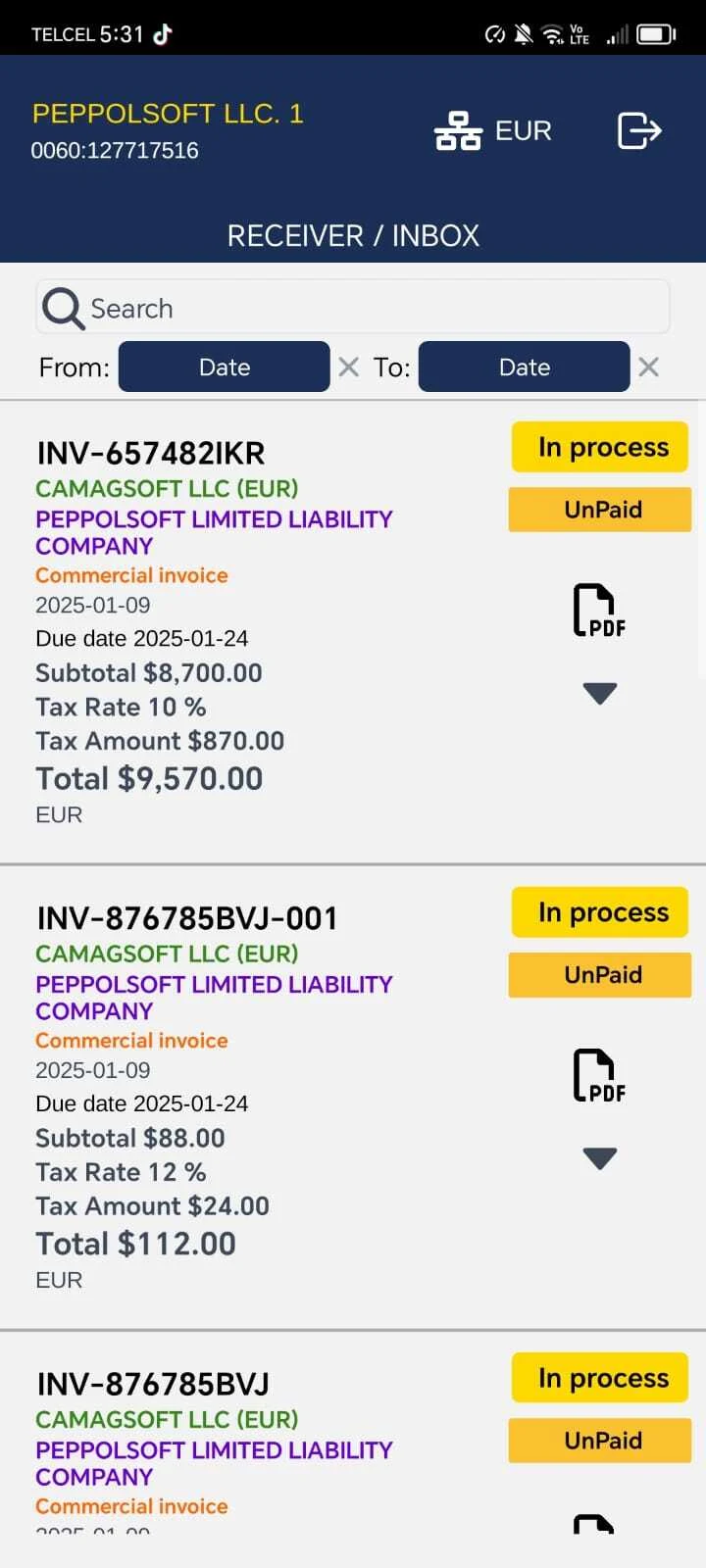Open the network organization icon
706x1568 pixels.
click(458, 130)
